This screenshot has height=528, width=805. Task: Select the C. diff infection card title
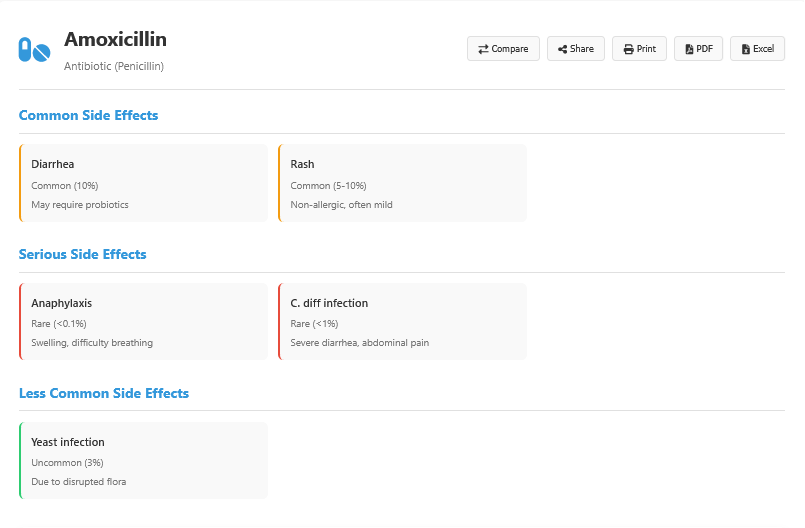(x=329, y=303)
